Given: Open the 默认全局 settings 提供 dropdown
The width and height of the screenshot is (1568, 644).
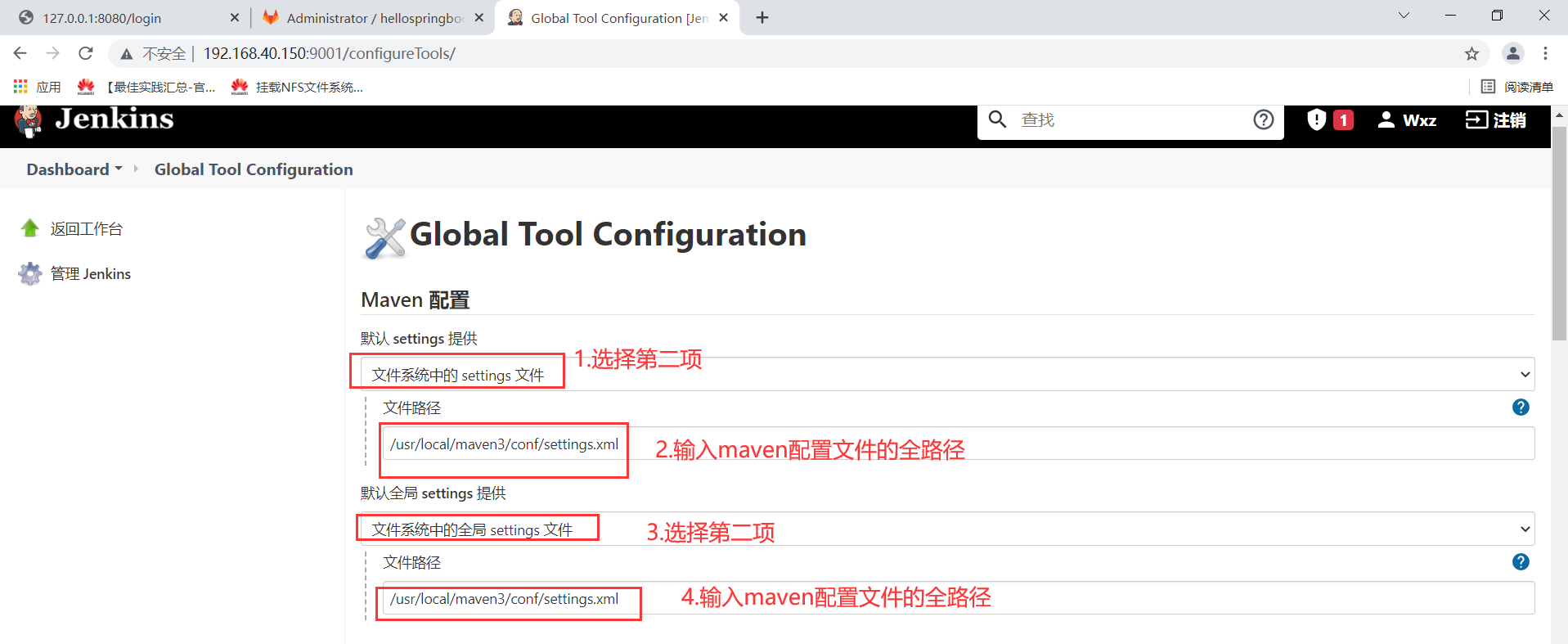Looking at the screenshot, I should tap(947, 529).
